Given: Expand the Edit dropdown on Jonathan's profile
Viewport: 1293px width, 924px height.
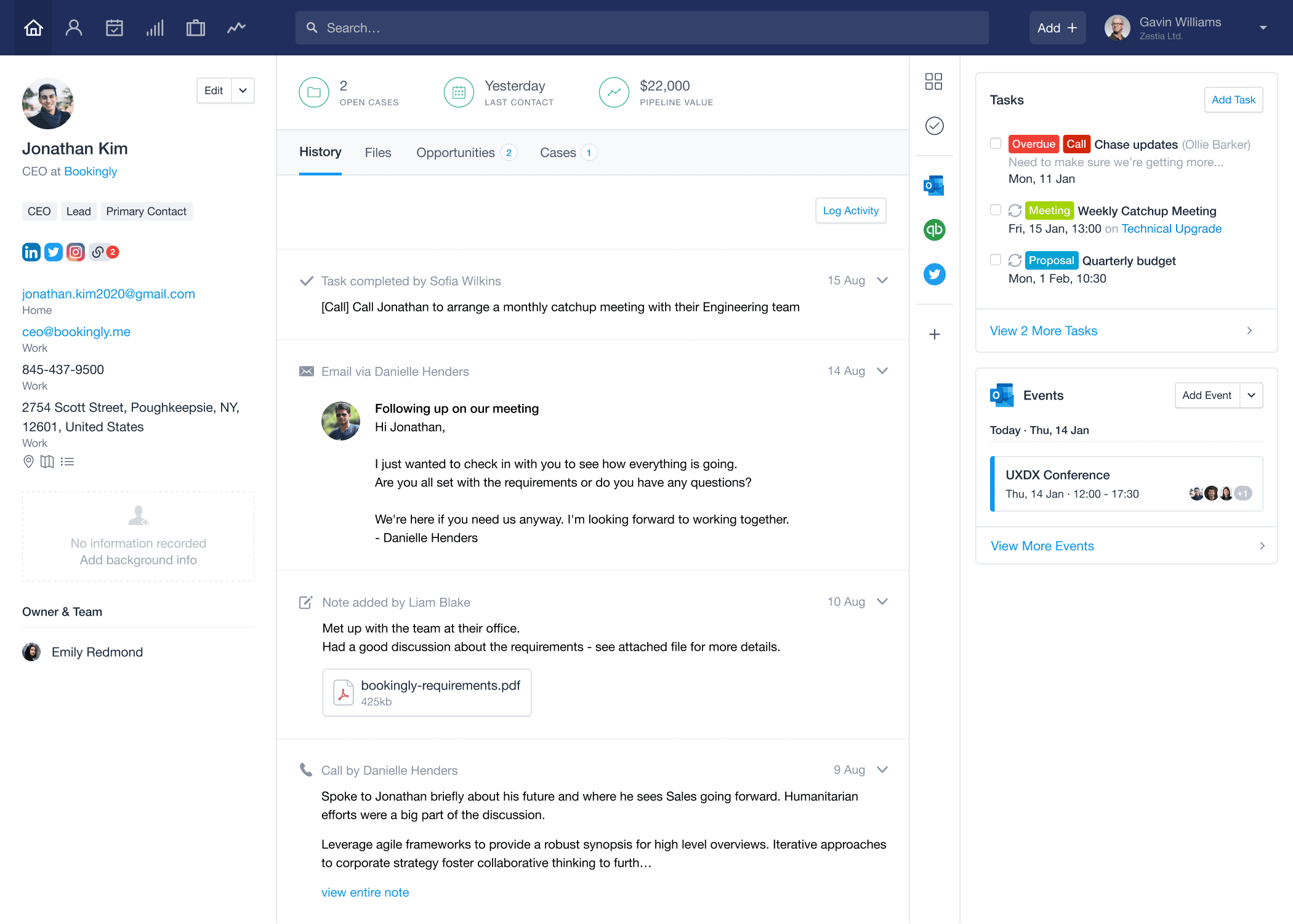Looking at the screenshot, I should coord(243,90).
